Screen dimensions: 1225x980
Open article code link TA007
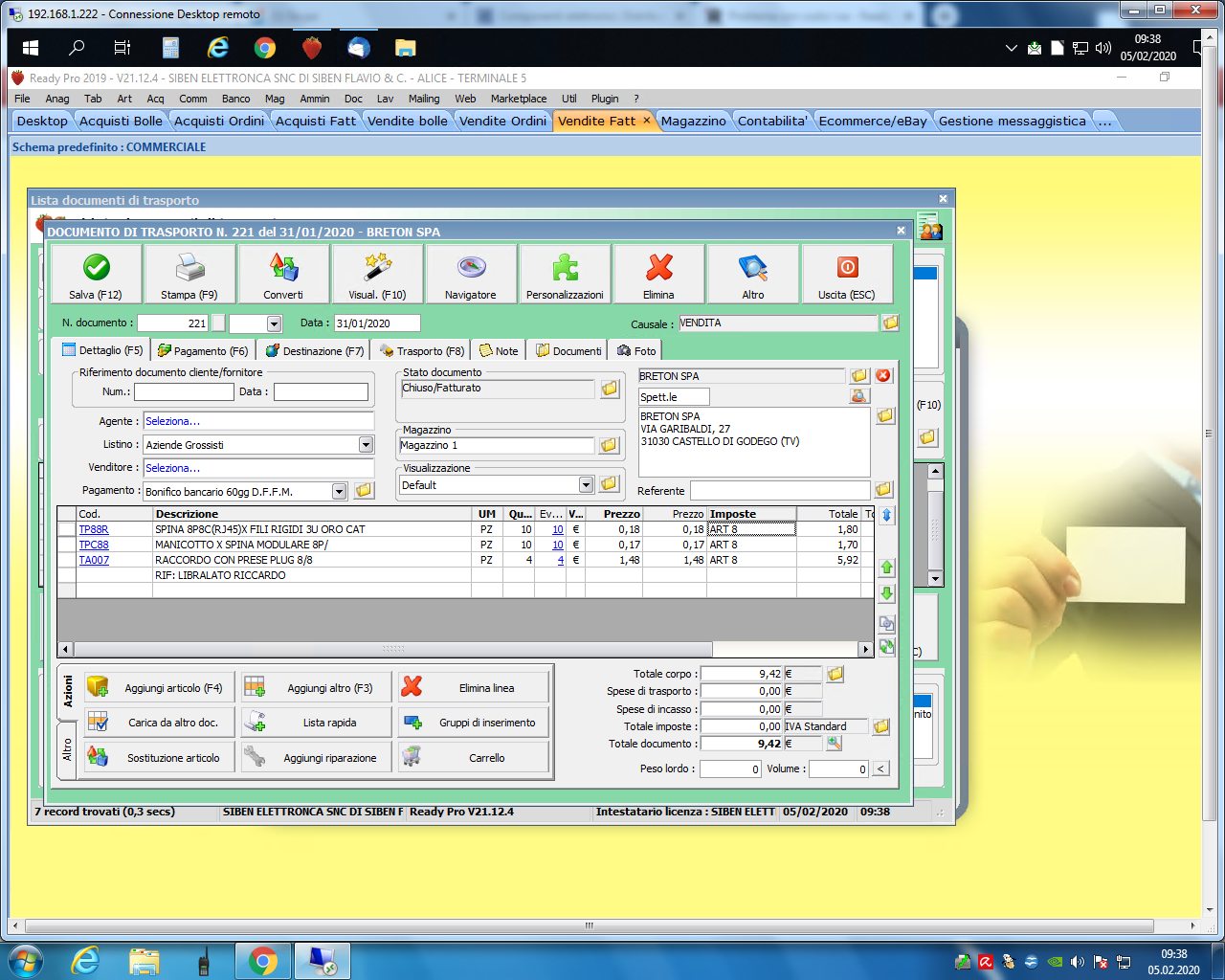coord(94,560)
